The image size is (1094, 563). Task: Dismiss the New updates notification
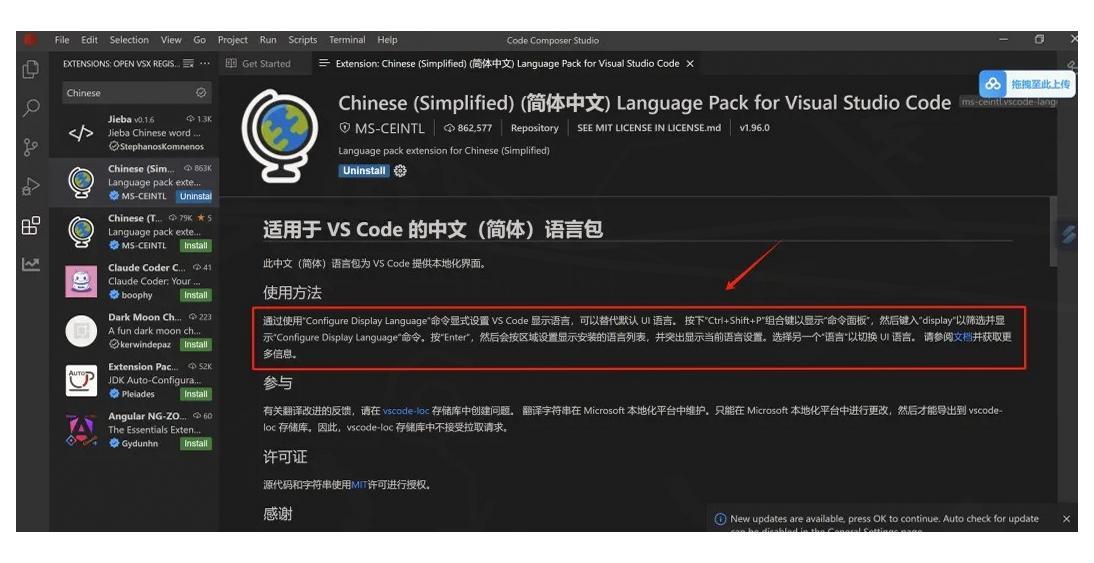(1066, 519)
